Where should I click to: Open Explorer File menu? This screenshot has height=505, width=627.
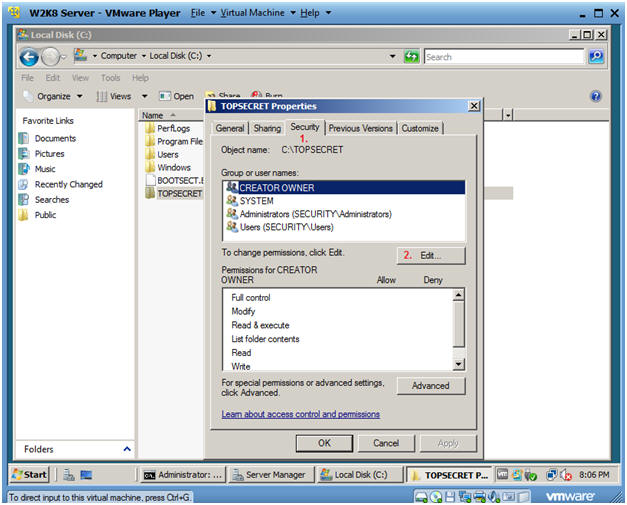[27, 78]
